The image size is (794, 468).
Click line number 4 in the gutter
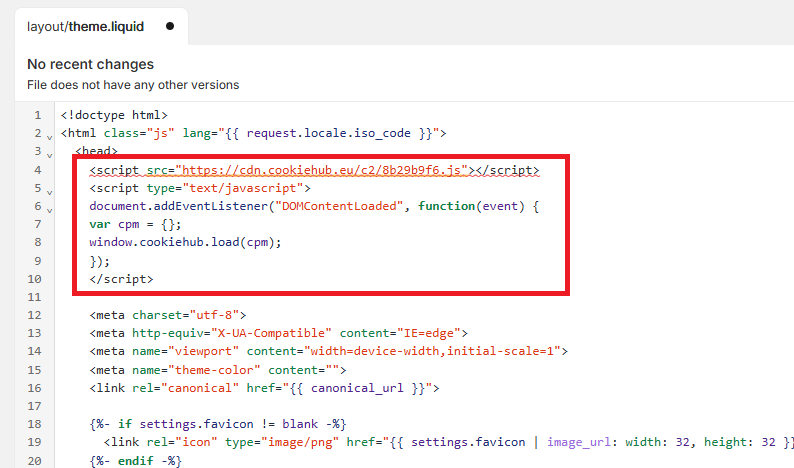tap(38, 170)
